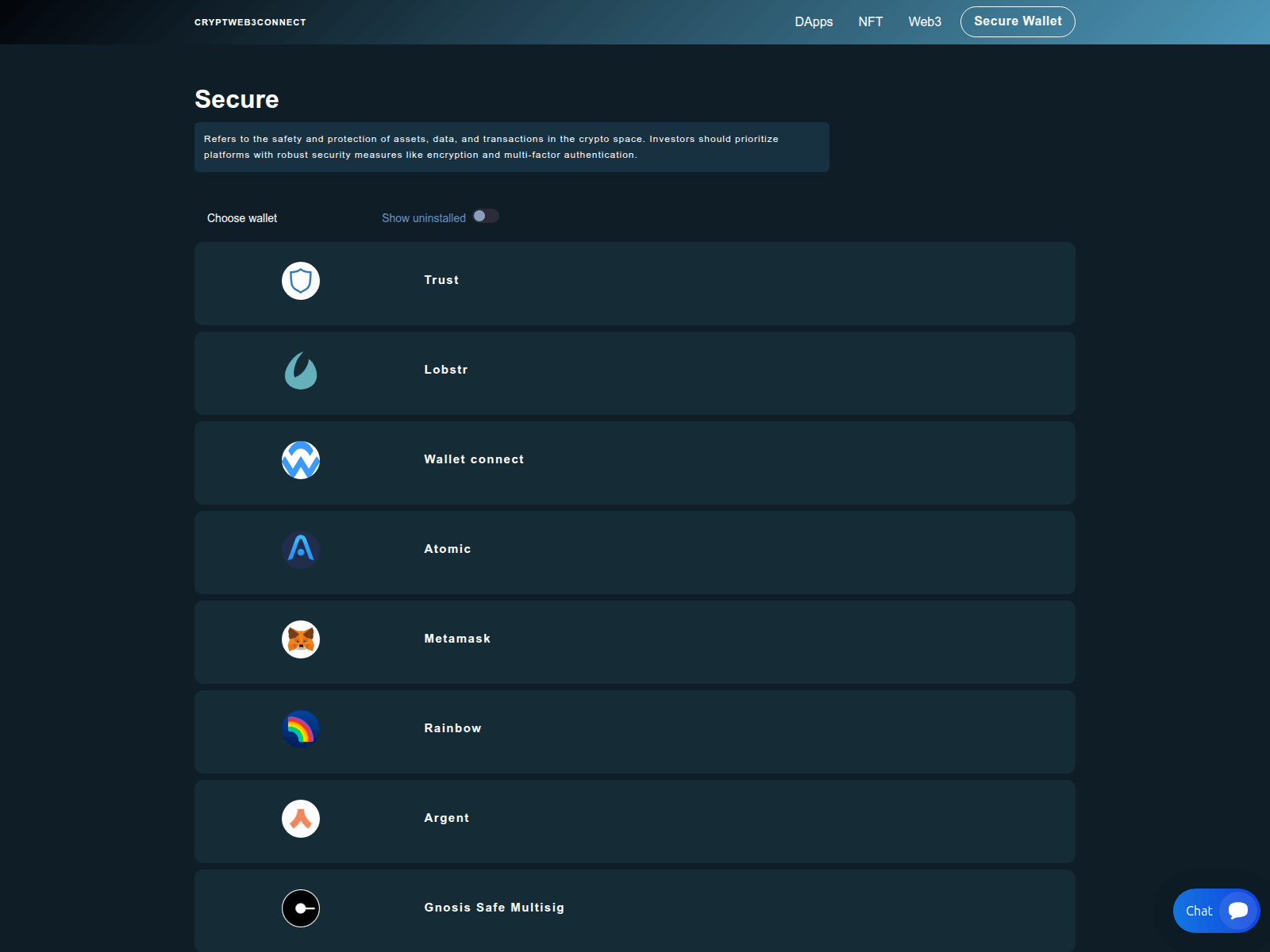Select the Atomic wallet name
This screenshot has width=1270, height=952.
448,549
